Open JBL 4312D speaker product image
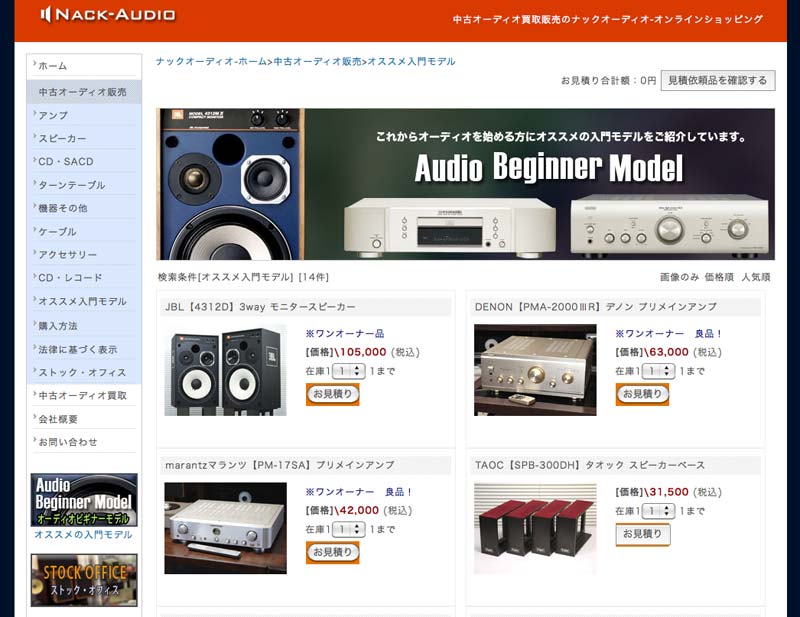800x617 pixels. coord(226,370)
